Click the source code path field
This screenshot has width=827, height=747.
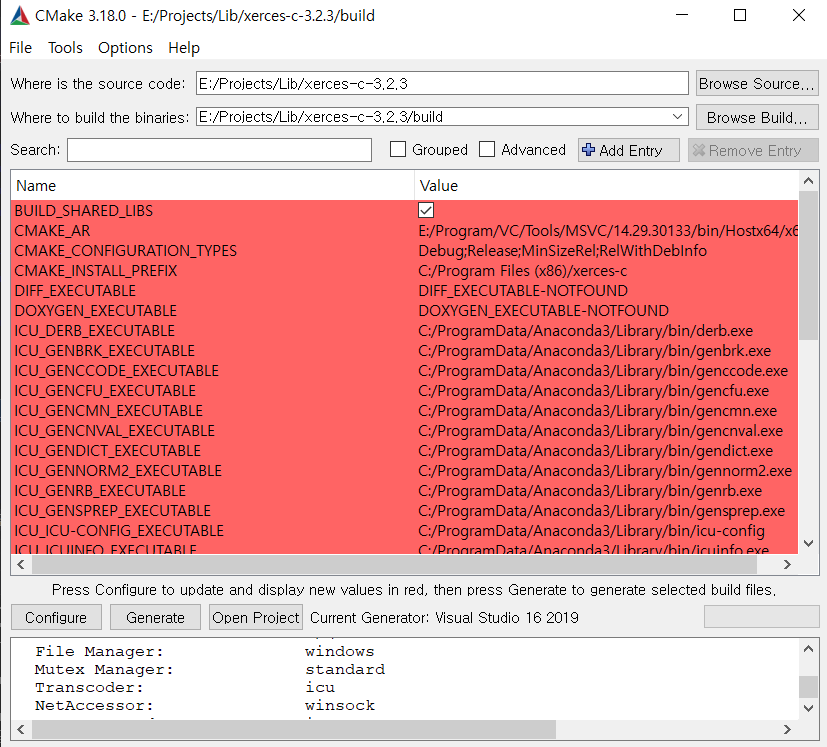coord(442,83)
